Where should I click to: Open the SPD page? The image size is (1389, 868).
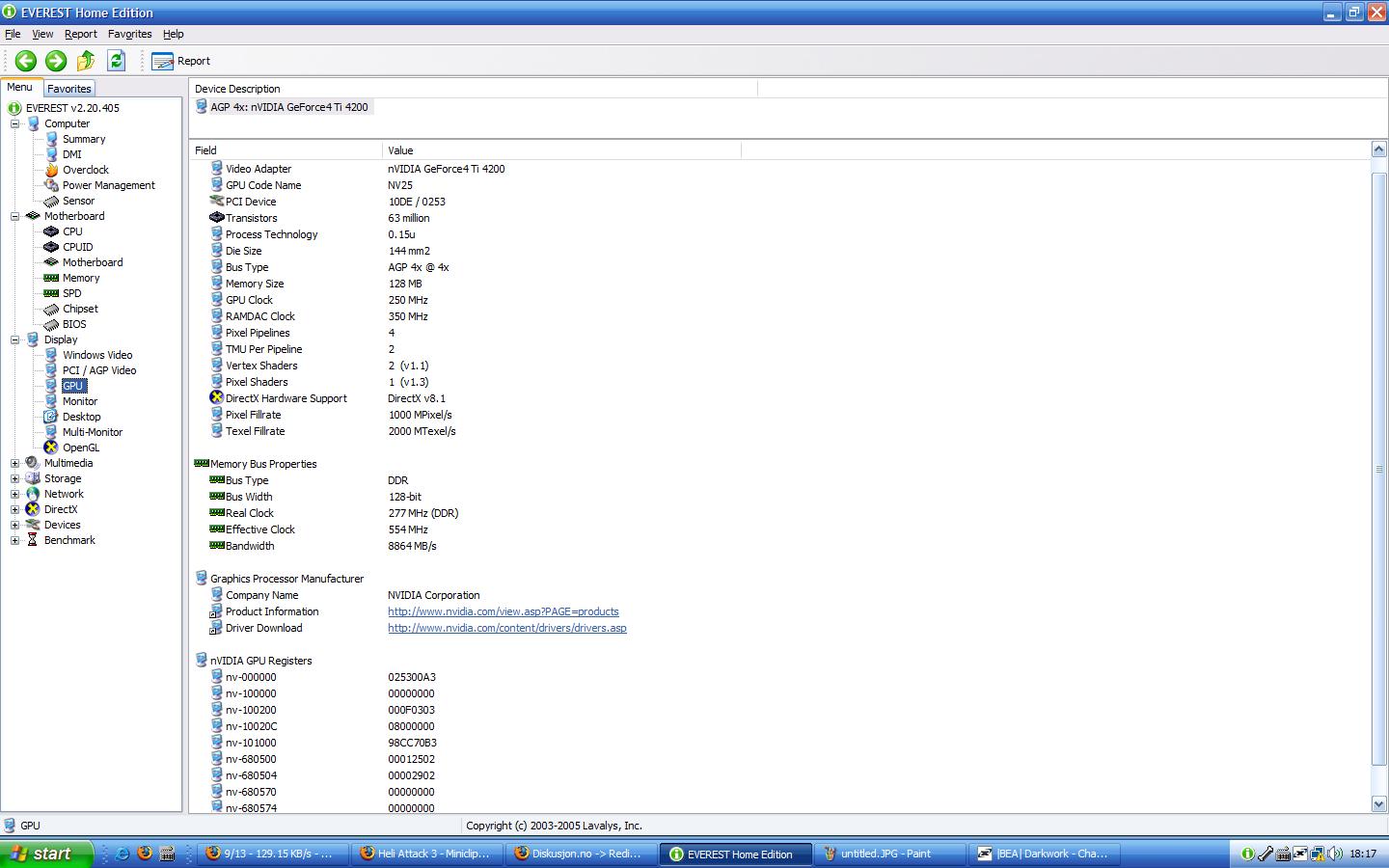pyautogui.click(x=71, y=293)
